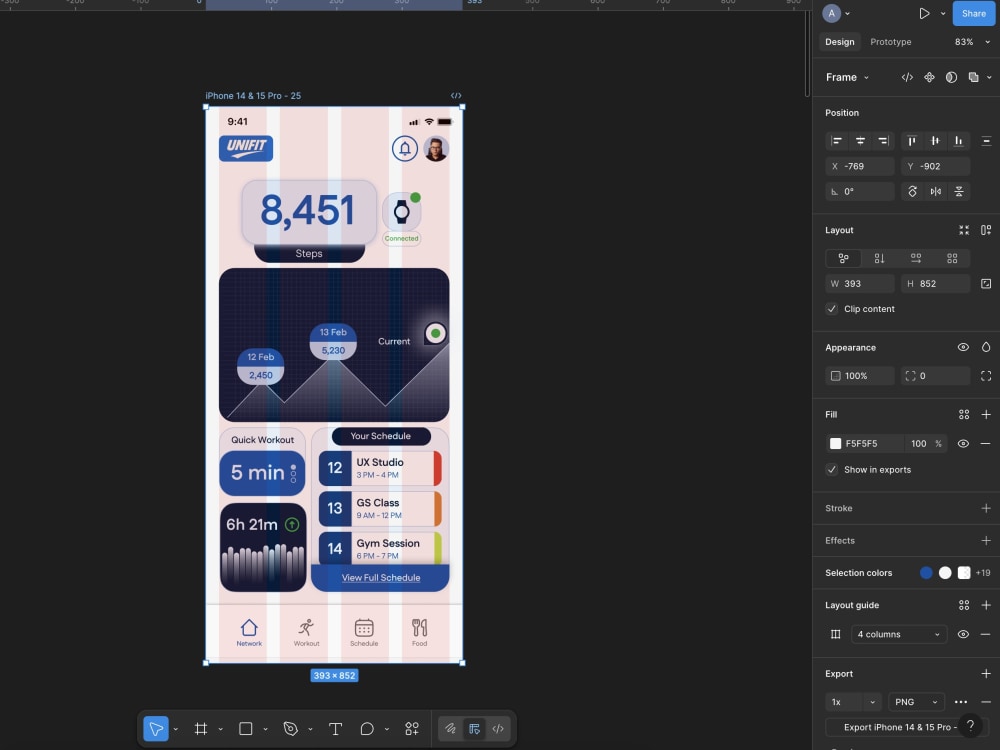This screenshot has height=750, width=1000.
Task: Switch to Dev Mode in toolbar
Action: pos(498,728)
